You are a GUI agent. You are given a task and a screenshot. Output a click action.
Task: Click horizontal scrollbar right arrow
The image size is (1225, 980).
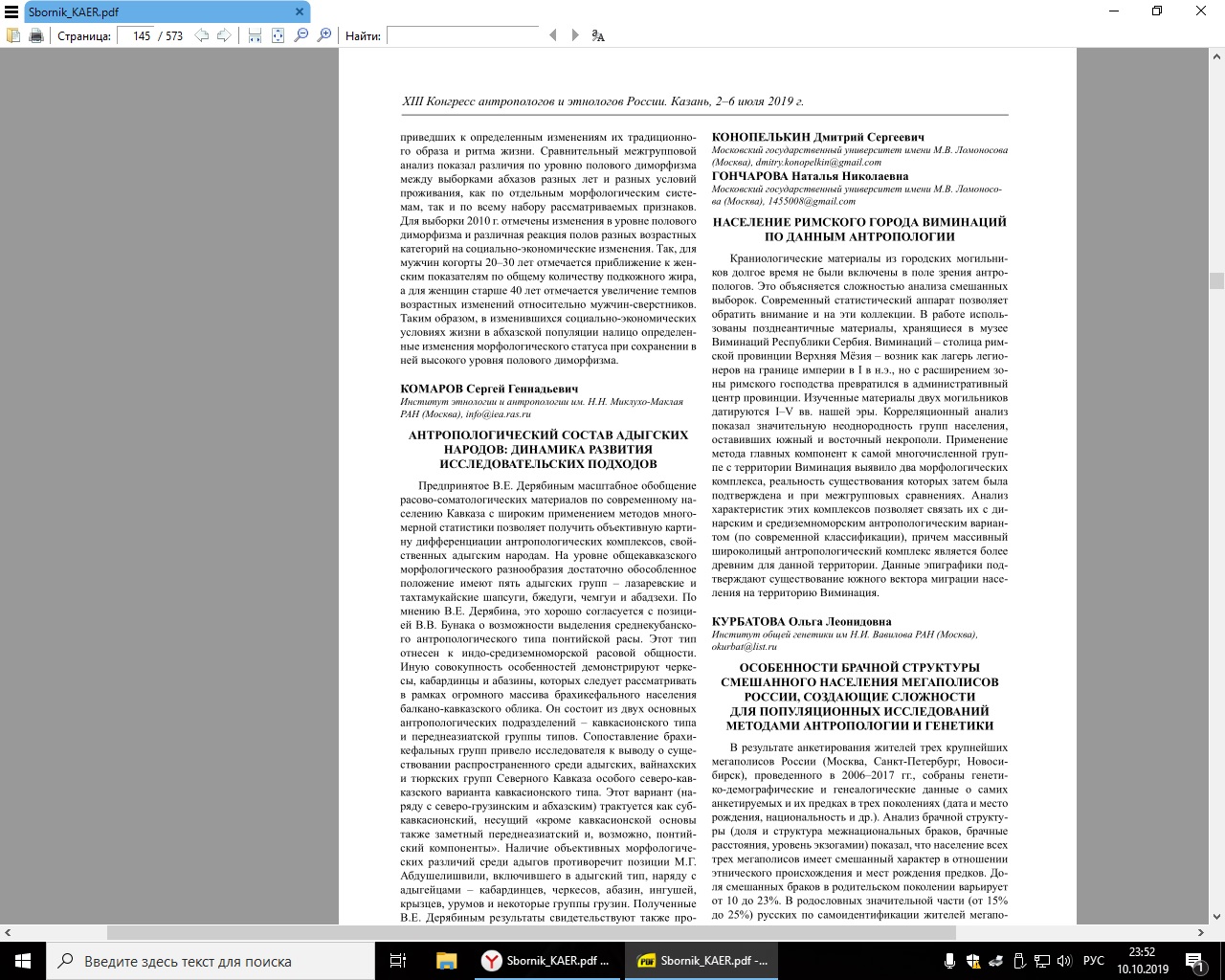(1200, 932)
